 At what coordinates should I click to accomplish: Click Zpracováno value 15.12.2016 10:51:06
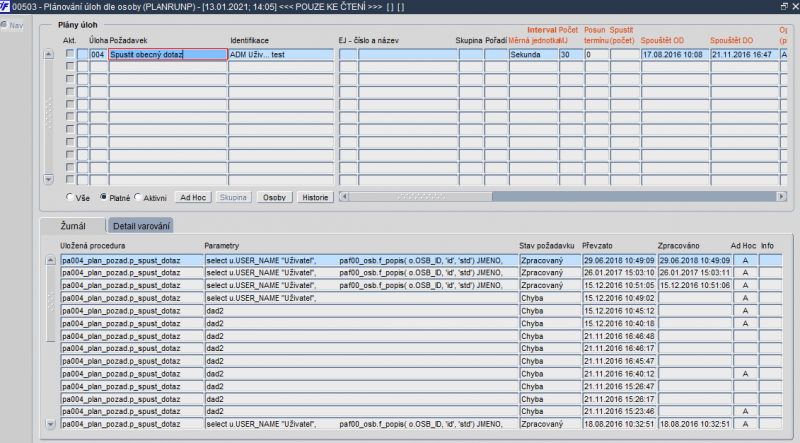(695, 285)
